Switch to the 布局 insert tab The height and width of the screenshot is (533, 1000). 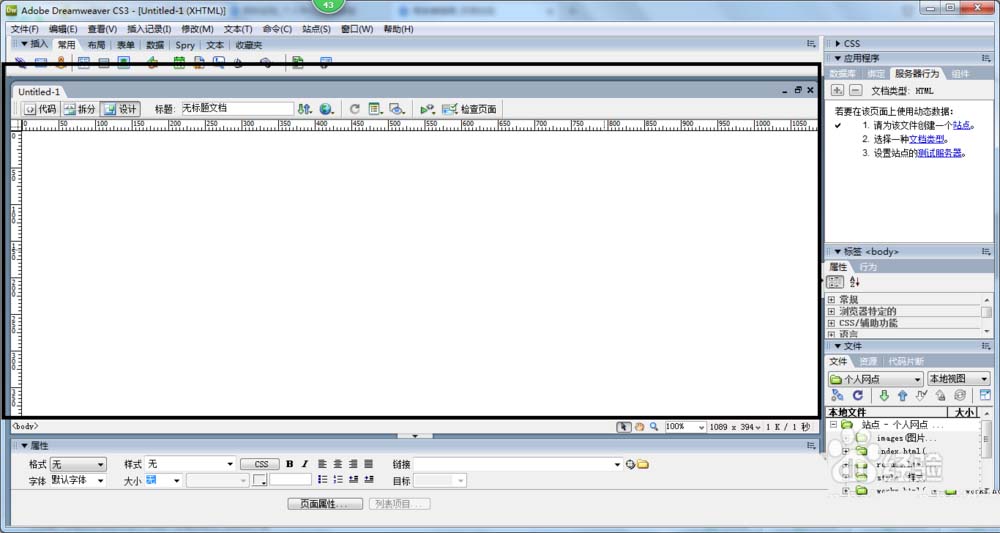point(96,45)
